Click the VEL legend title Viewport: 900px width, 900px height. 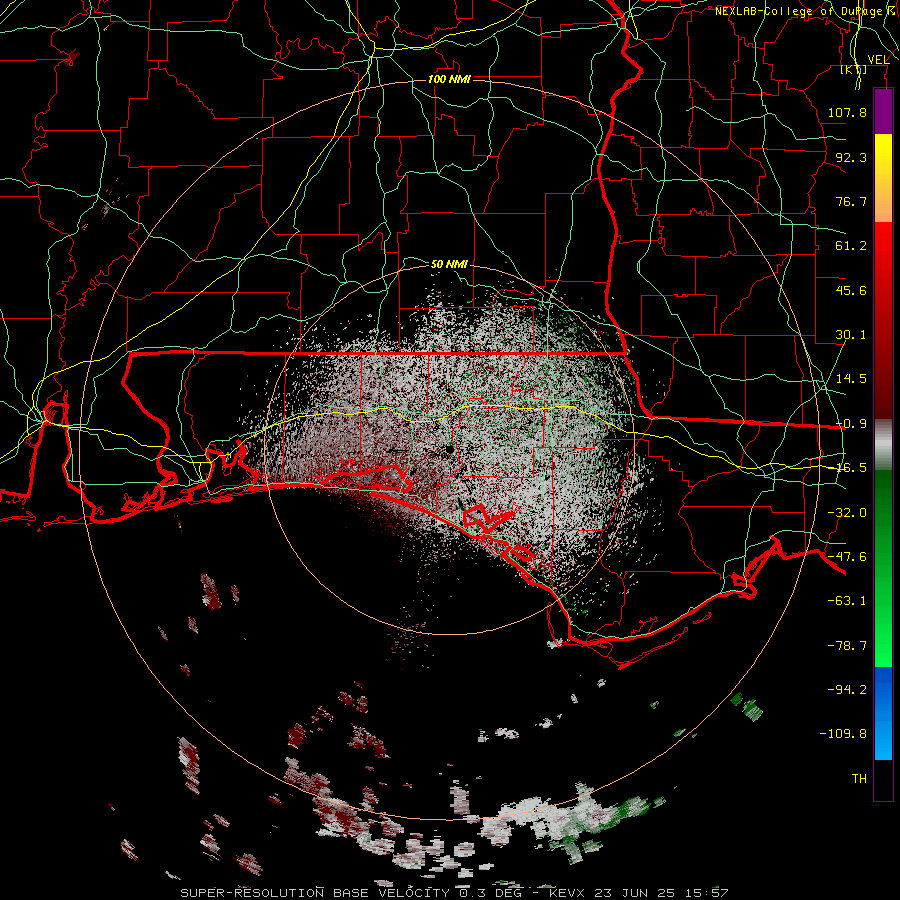879,59
